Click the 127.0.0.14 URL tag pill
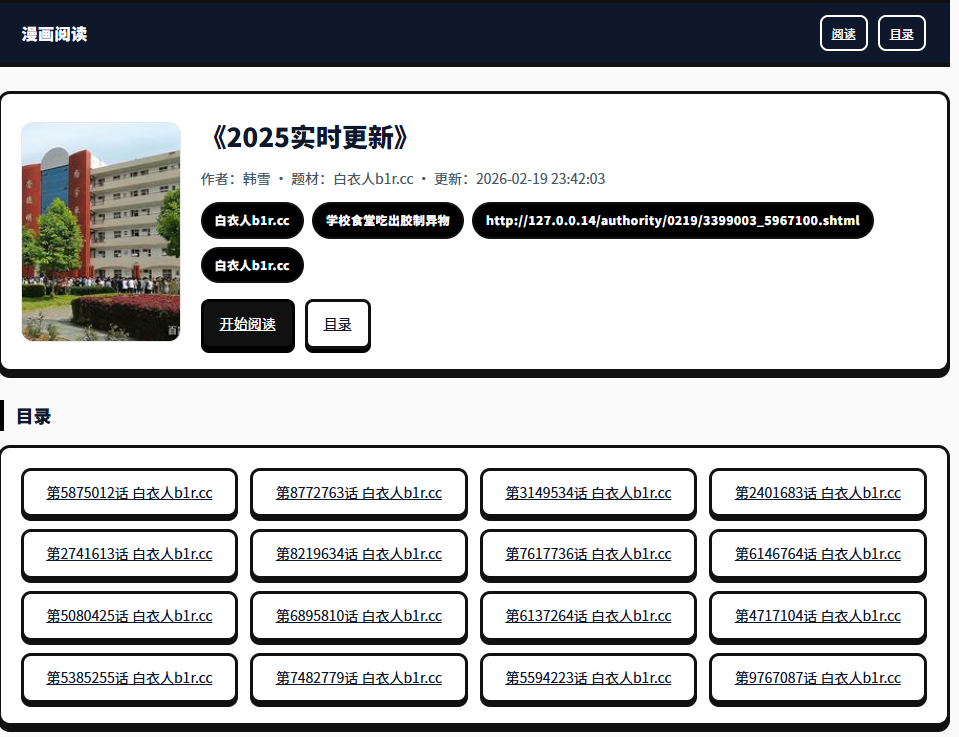 point(672,220)
